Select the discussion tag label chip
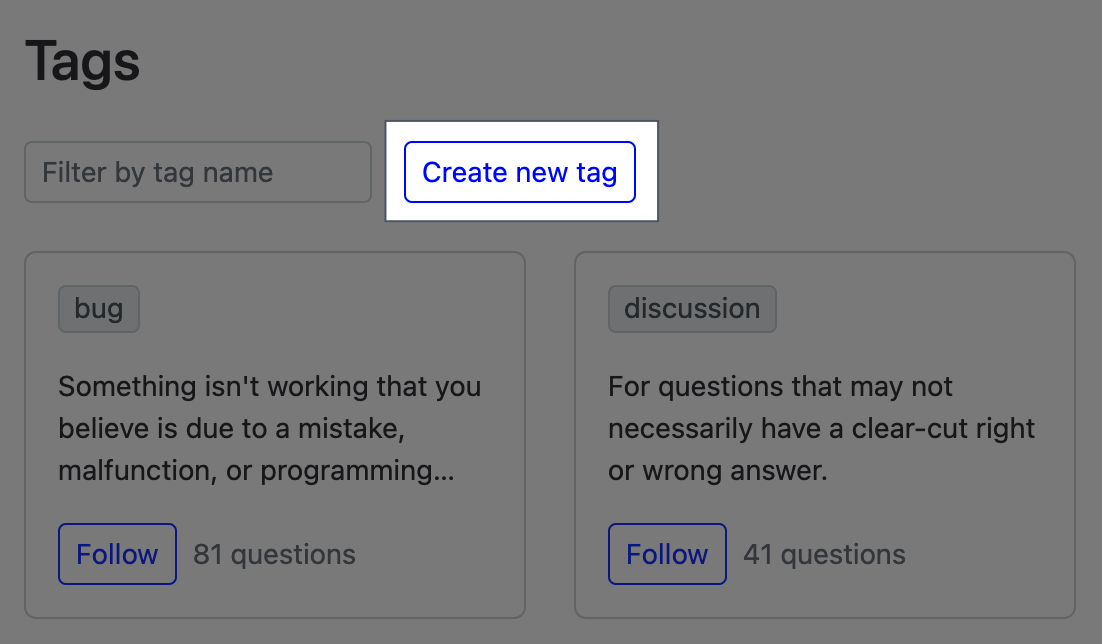 click(691, 309)
